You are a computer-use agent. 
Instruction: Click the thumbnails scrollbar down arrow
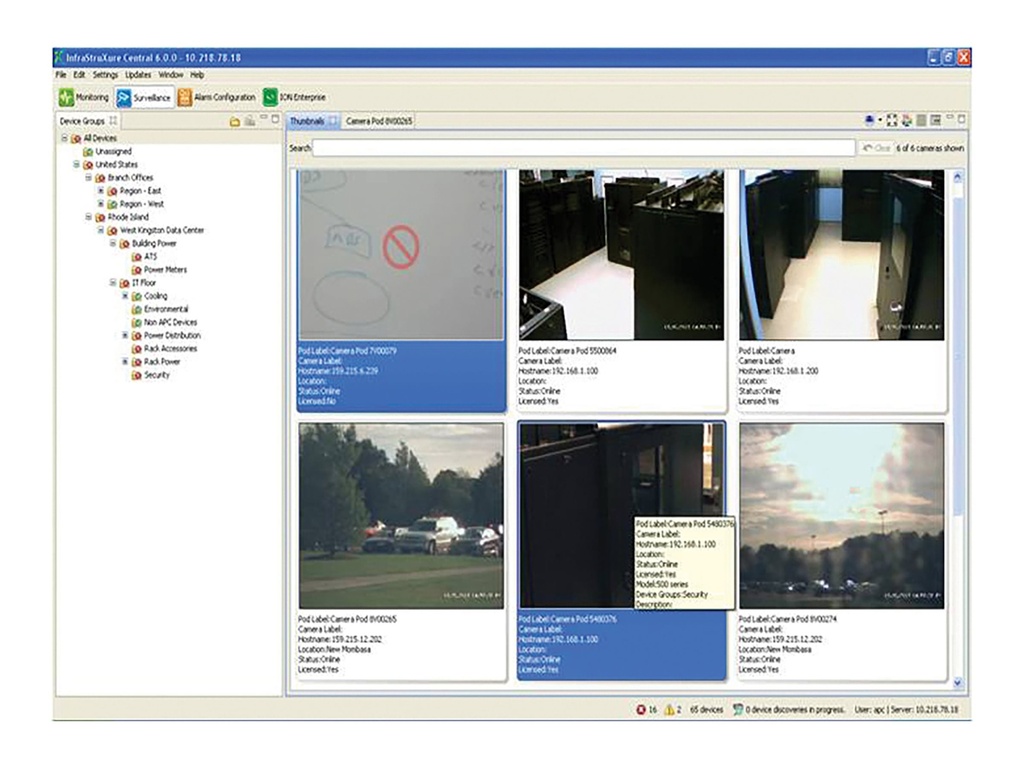[x=958, y=683]
